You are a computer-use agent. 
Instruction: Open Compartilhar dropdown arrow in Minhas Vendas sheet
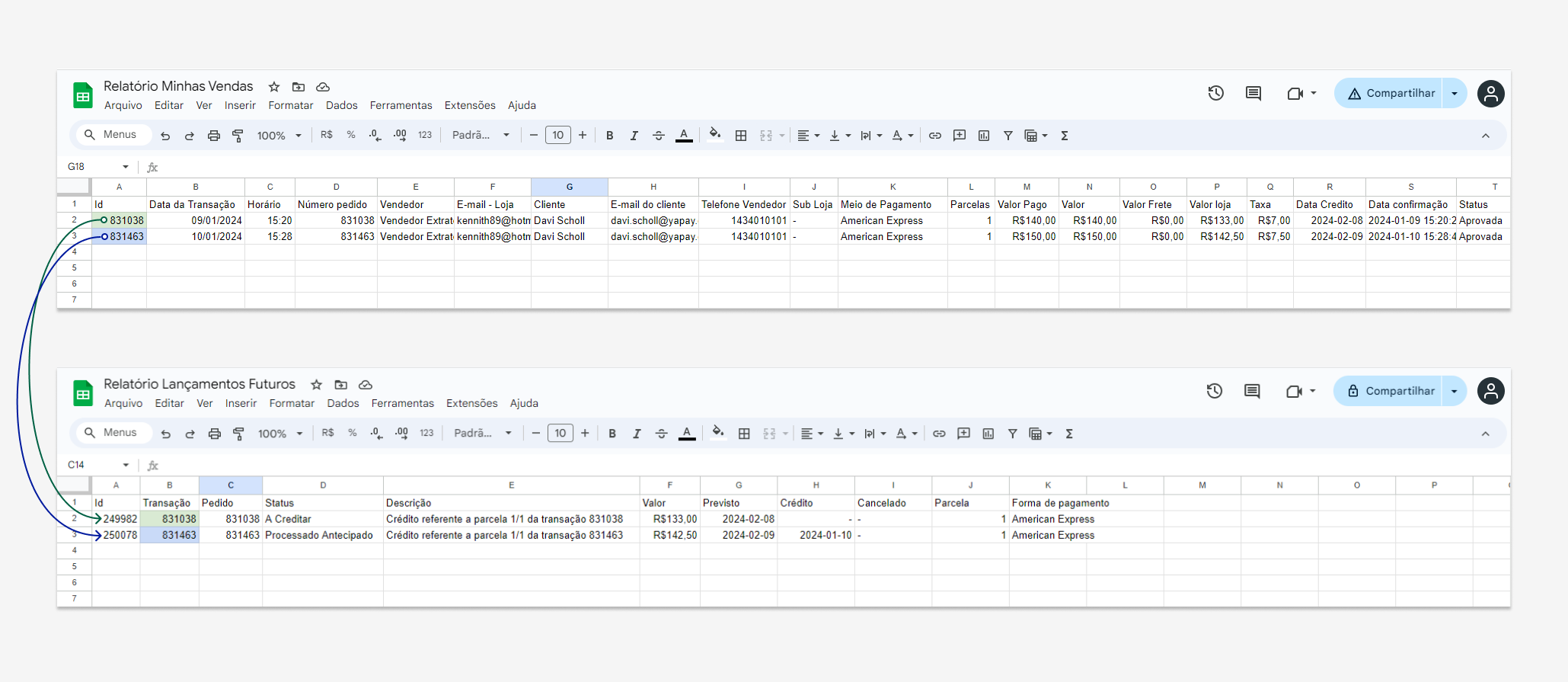point(1455,93)
